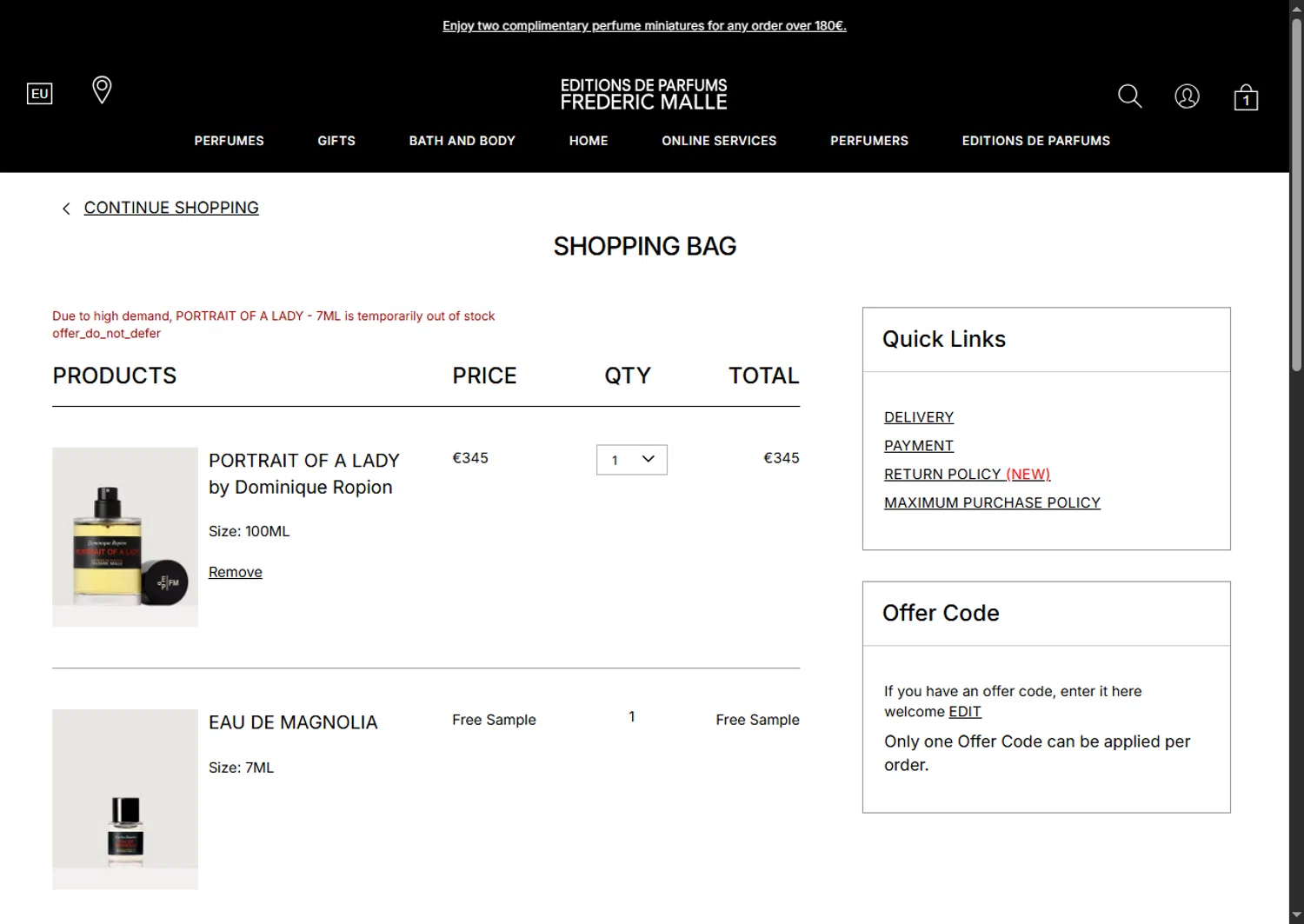Open the Return Policy (New) link
Screen dimensions: 1304x924
pyautogui.click(x=968, y=475)
